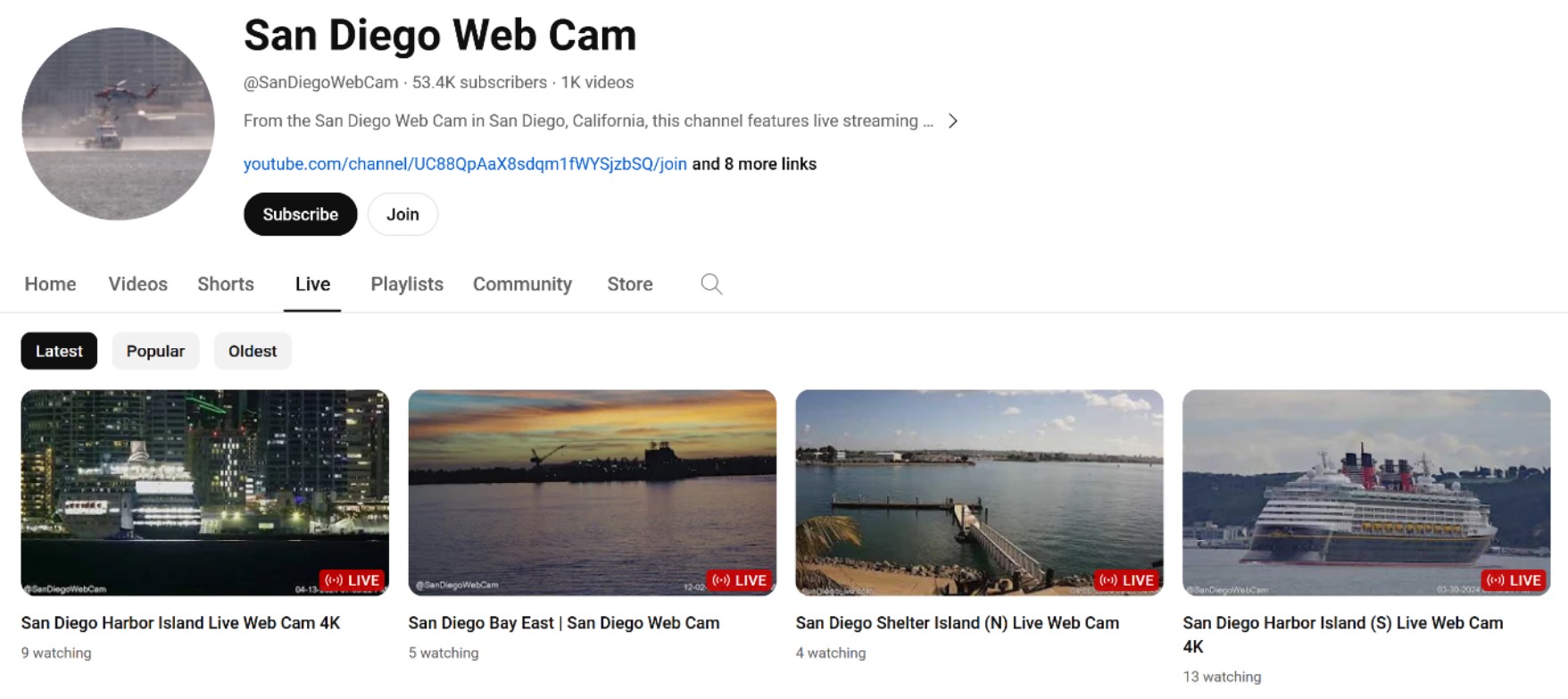Click the '13 watching' viewer count
1568x699 pixels.
point(1223,677)
